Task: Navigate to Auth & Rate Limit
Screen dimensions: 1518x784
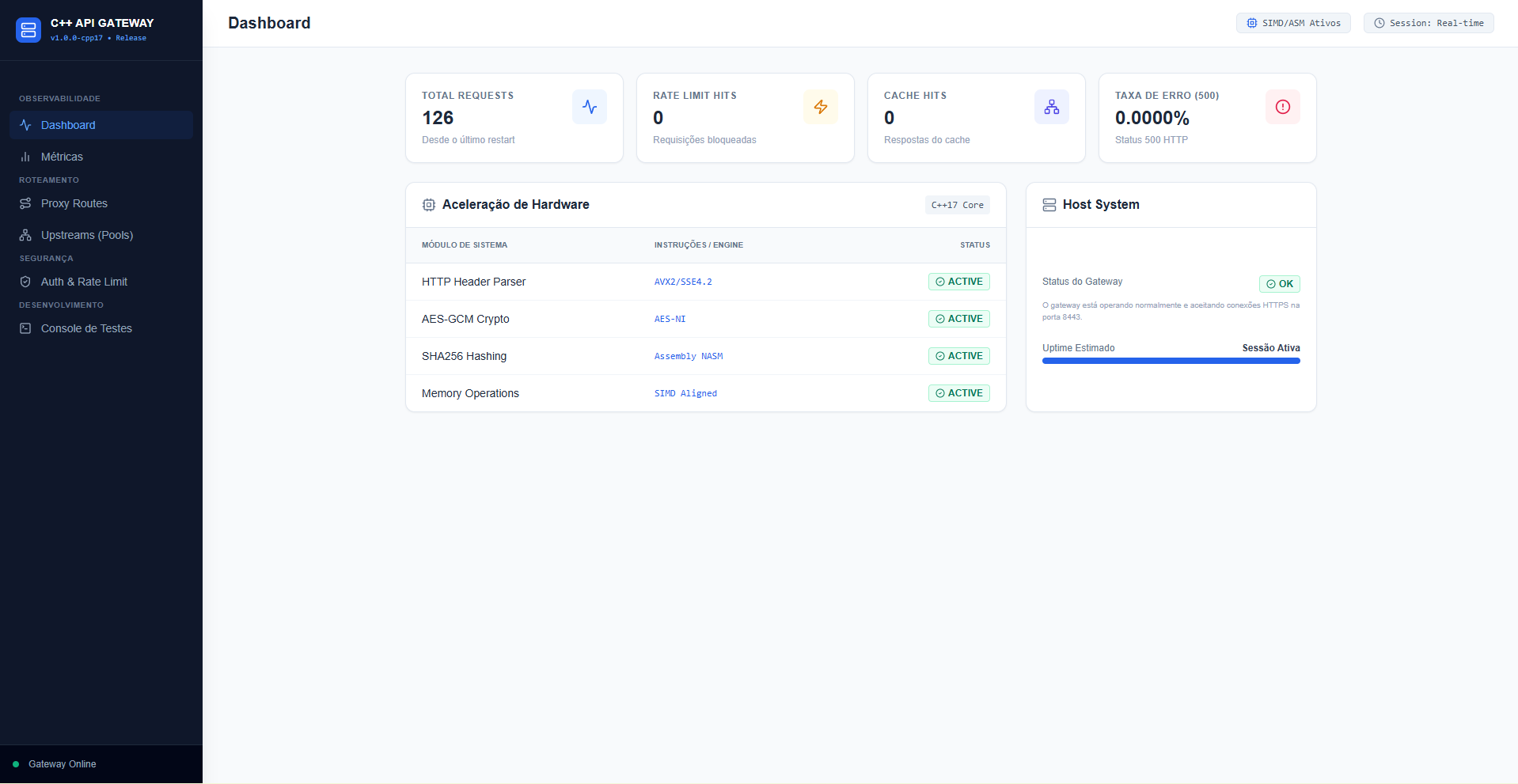Action: (x=101, y=282)
